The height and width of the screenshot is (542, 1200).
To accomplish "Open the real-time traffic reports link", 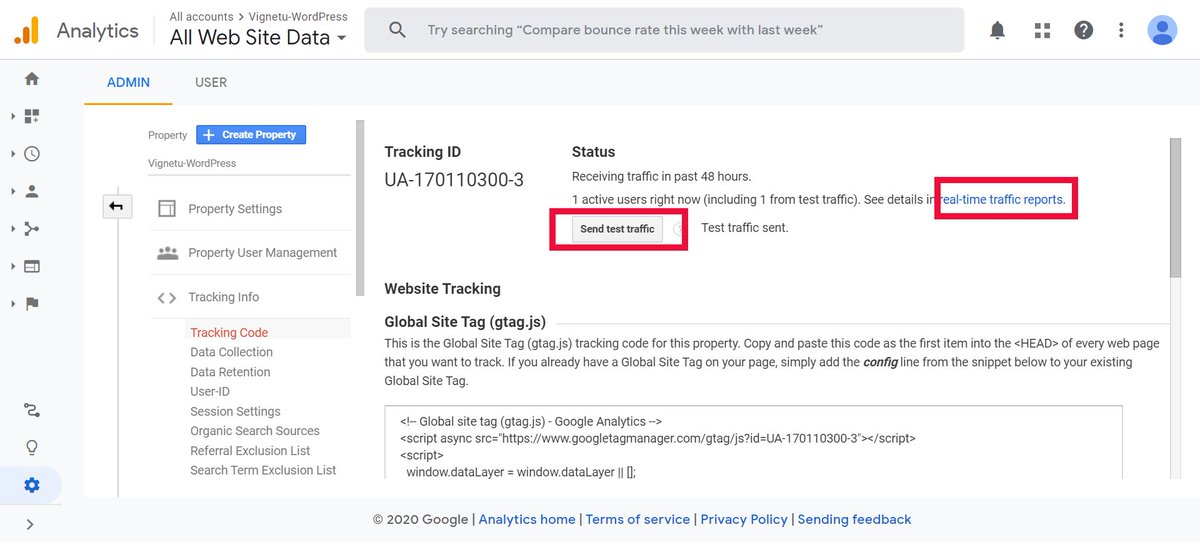I will point(1003,200).
